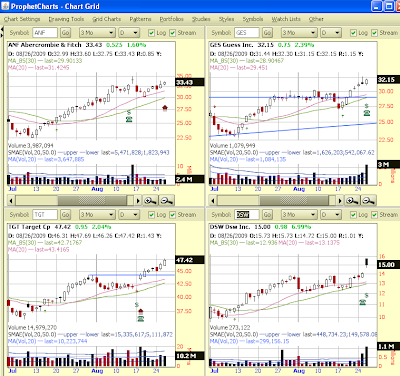The image size is (400, 376).
Task: Open the D interval dropdown for GES
Action: 331,33
